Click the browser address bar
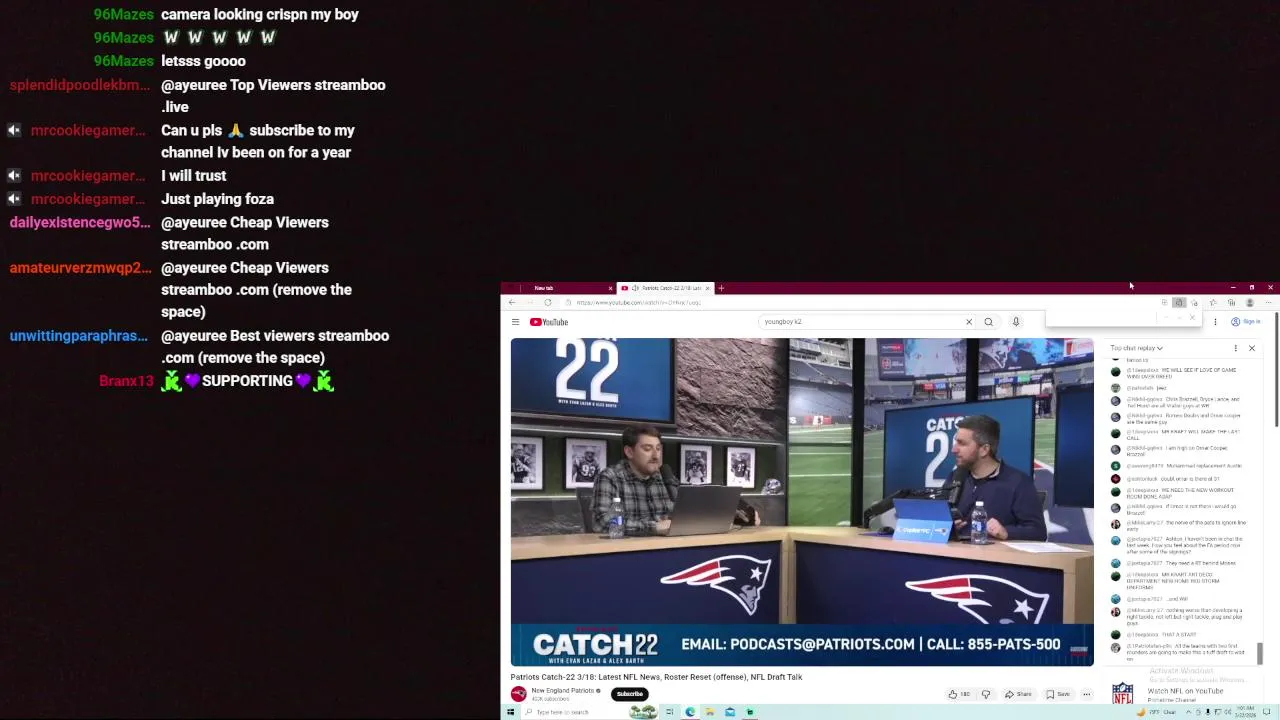This screenshot has height=720, width=1280. (860, 302)
